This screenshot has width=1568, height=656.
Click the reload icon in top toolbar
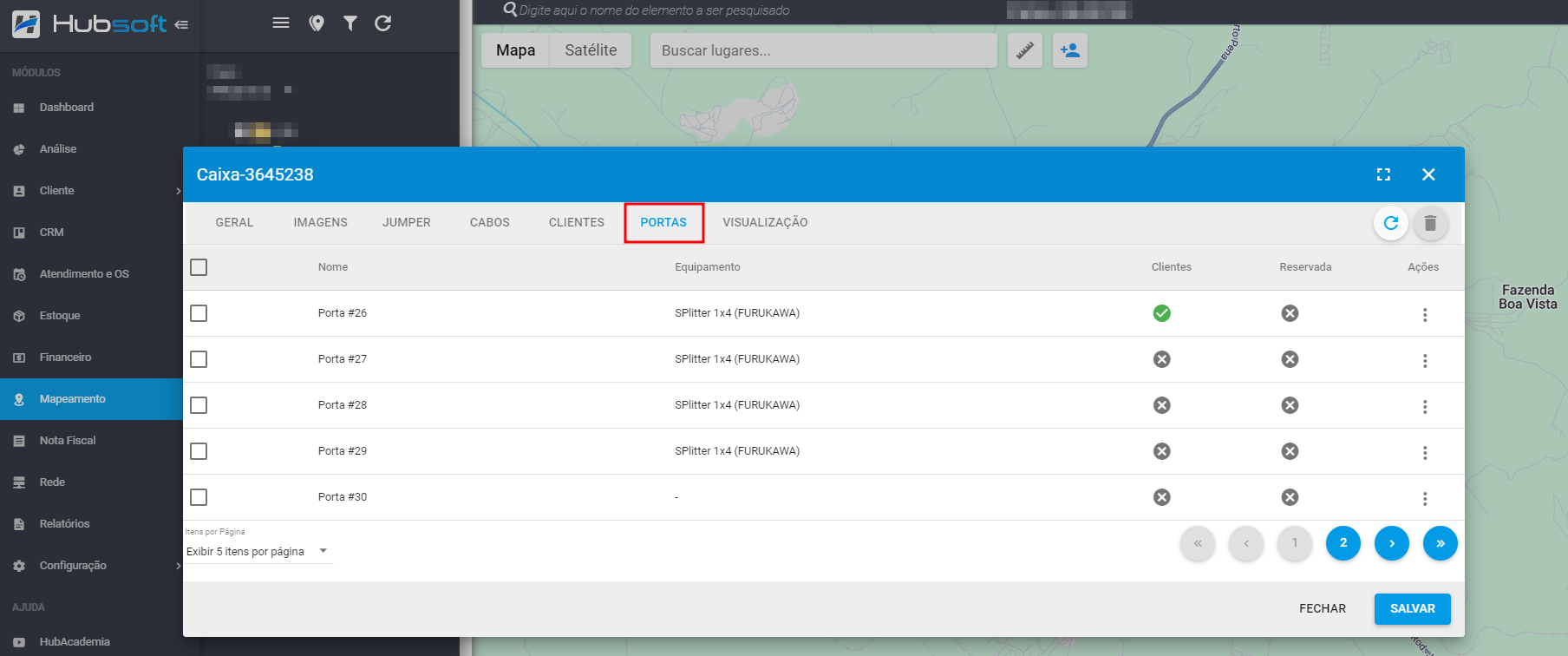383,23
